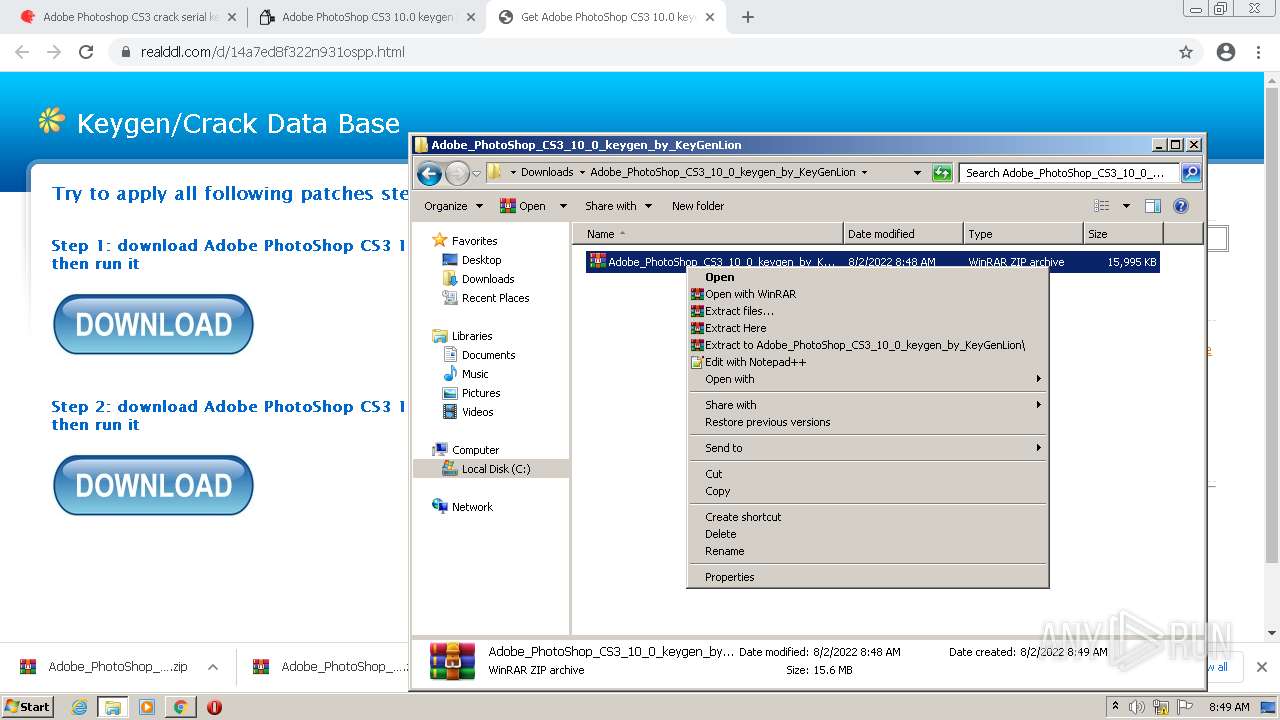Sort by Size column header

coord(1123,234)
